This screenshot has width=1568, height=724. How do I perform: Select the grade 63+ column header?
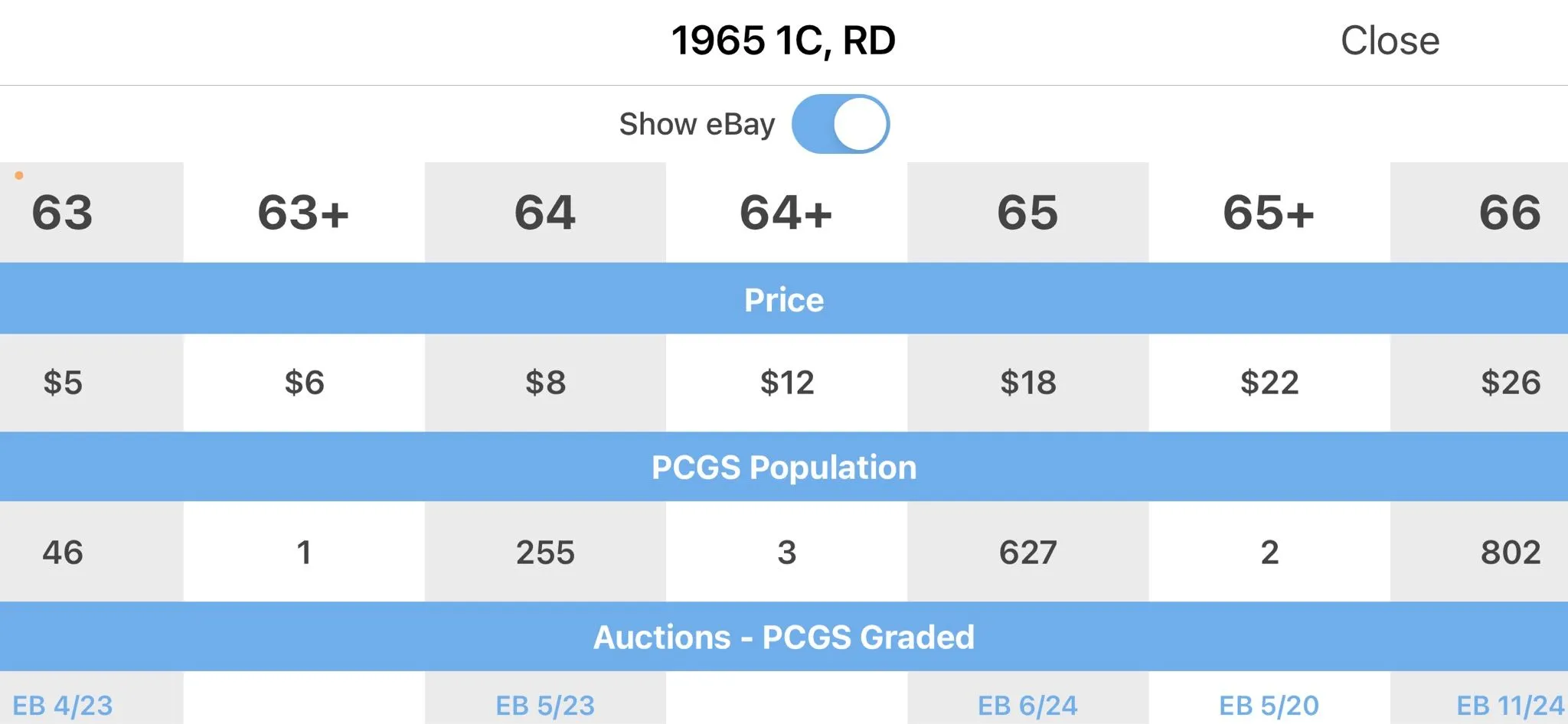pyautogui.click(x=304, y=212)
